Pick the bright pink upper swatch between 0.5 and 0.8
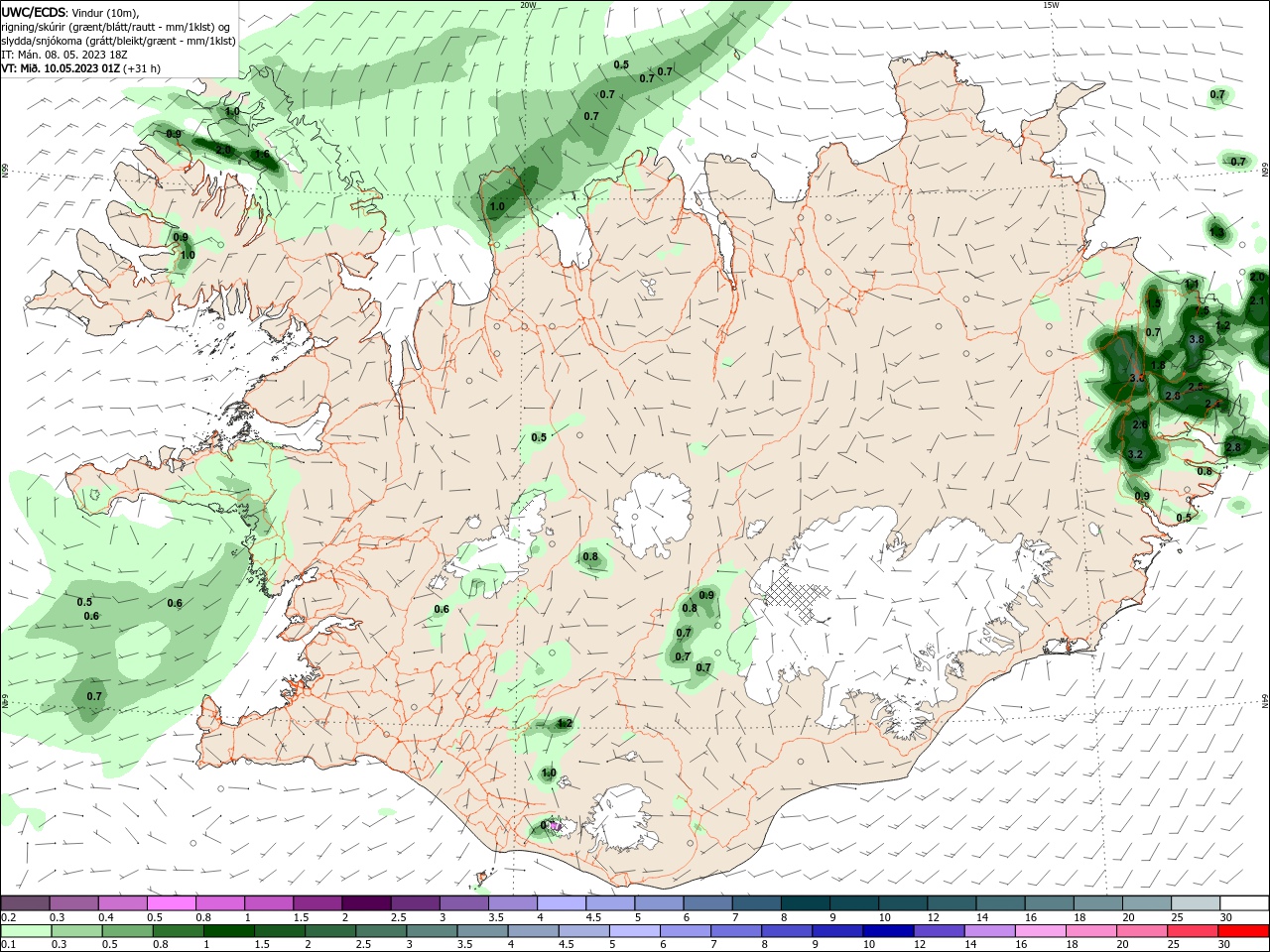This screenshot has width=1270, height=952. pos(171,903)
